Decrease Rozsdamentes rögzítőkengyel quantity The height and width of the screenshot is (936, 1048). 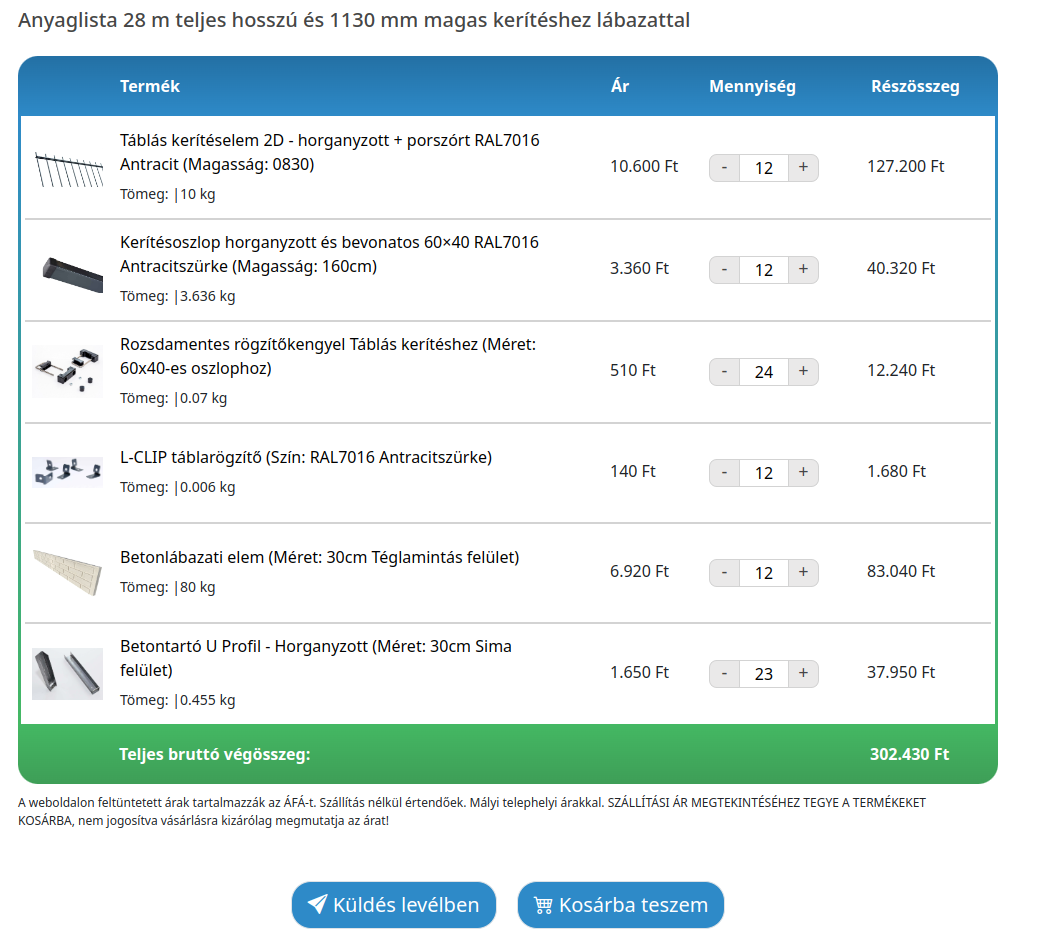point(725,372)
